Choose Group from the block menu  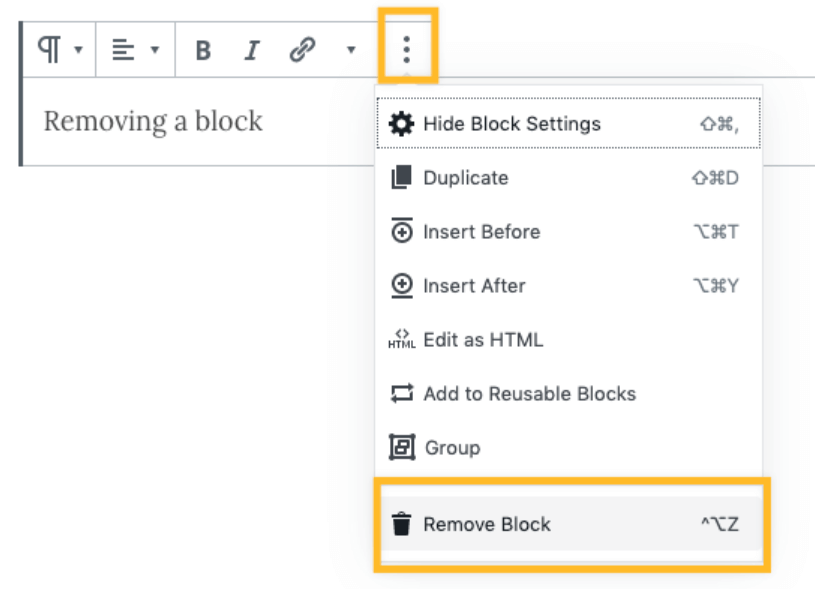(569, 448)
